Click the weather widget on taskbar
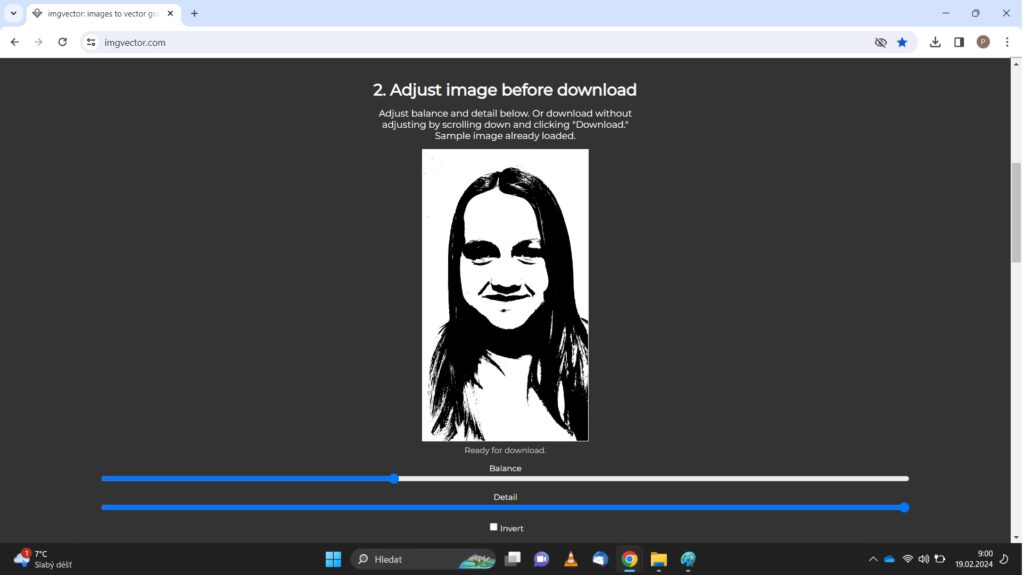 click(45, 559)
